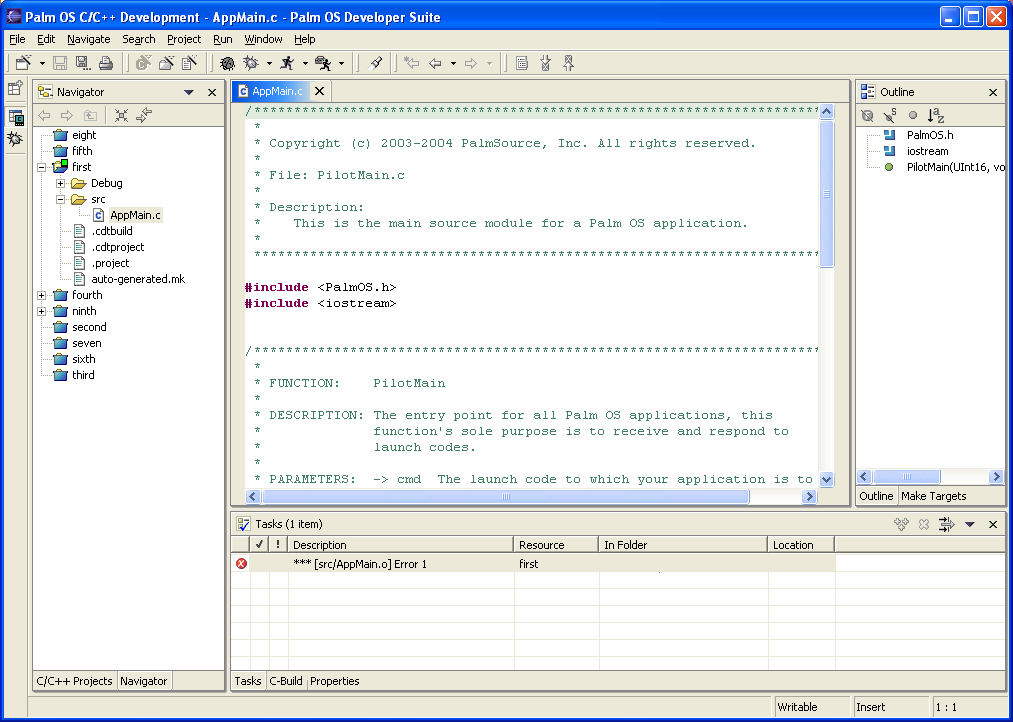The image size is (1013, 722).
Task: Expand the Debug folder in Navigator
Action: 61,183
